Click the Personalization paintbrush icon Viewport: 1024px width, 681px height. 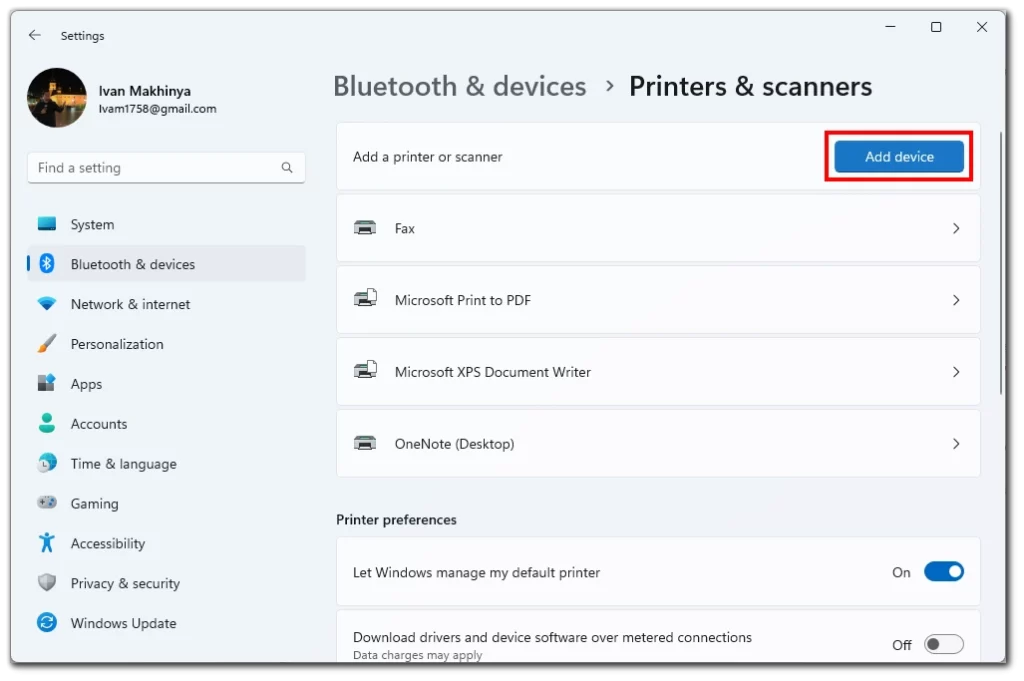click(47, 343)
